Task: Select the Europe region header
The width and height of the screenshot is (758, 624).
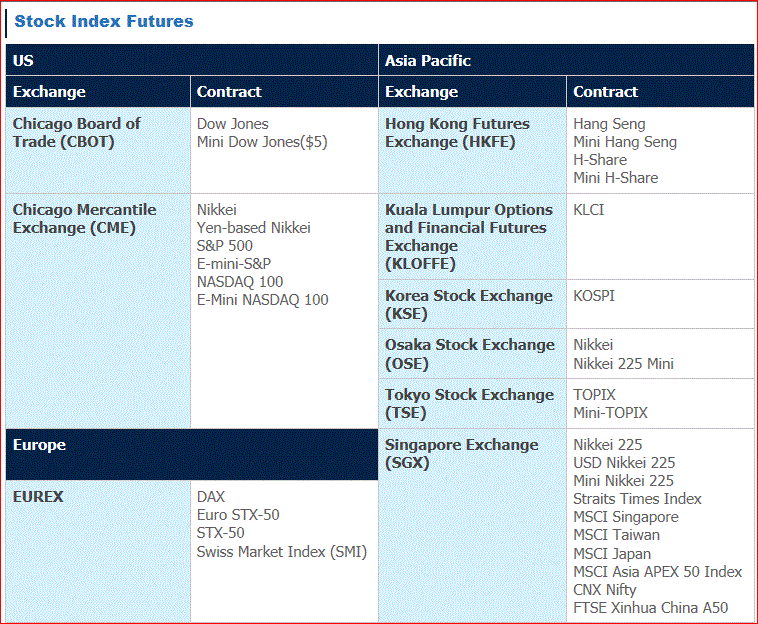Action: tap(192, 454)
